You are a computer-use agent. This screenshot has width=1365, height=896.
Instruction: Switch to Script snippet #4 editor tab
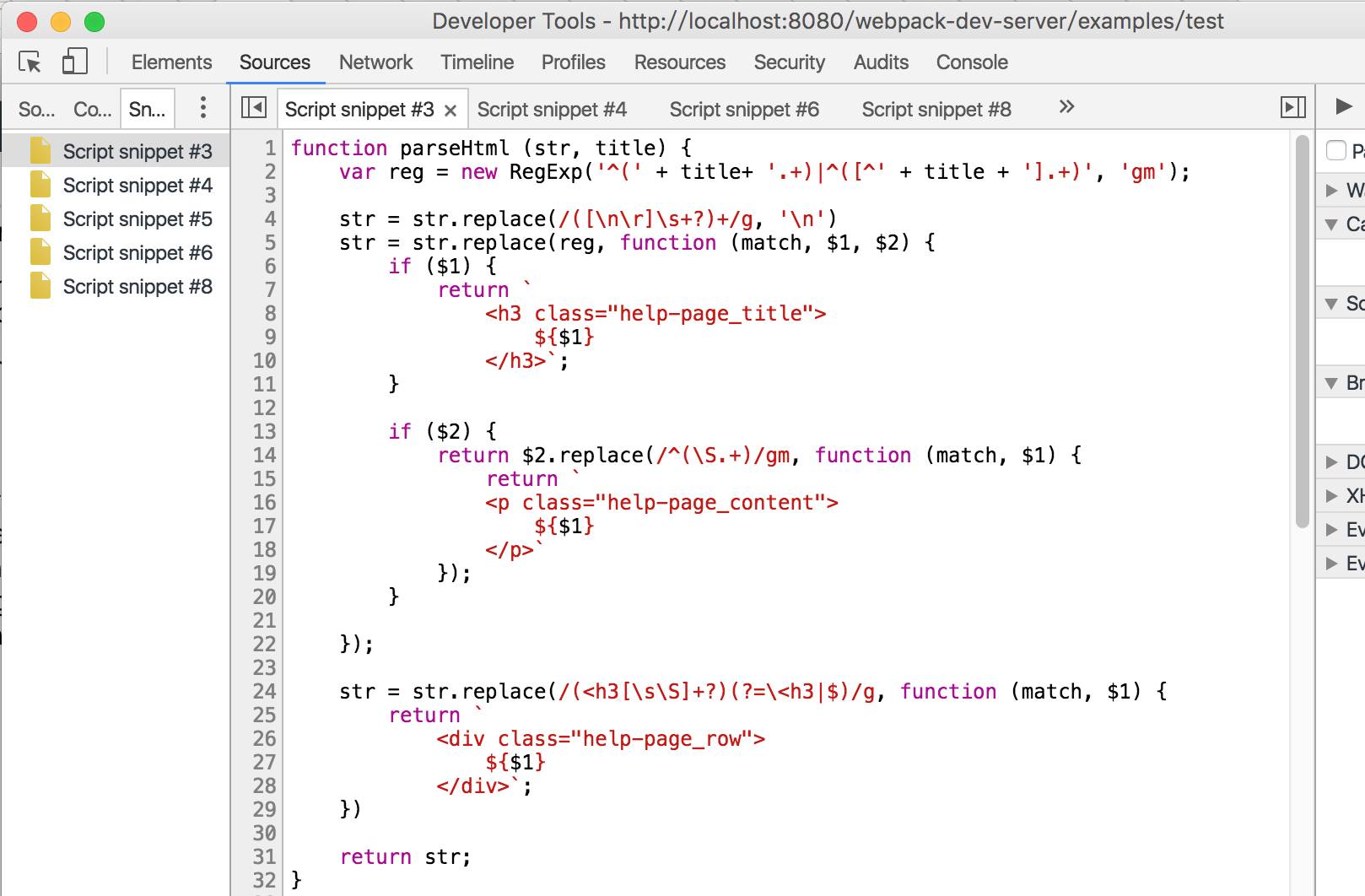point(552,110)
